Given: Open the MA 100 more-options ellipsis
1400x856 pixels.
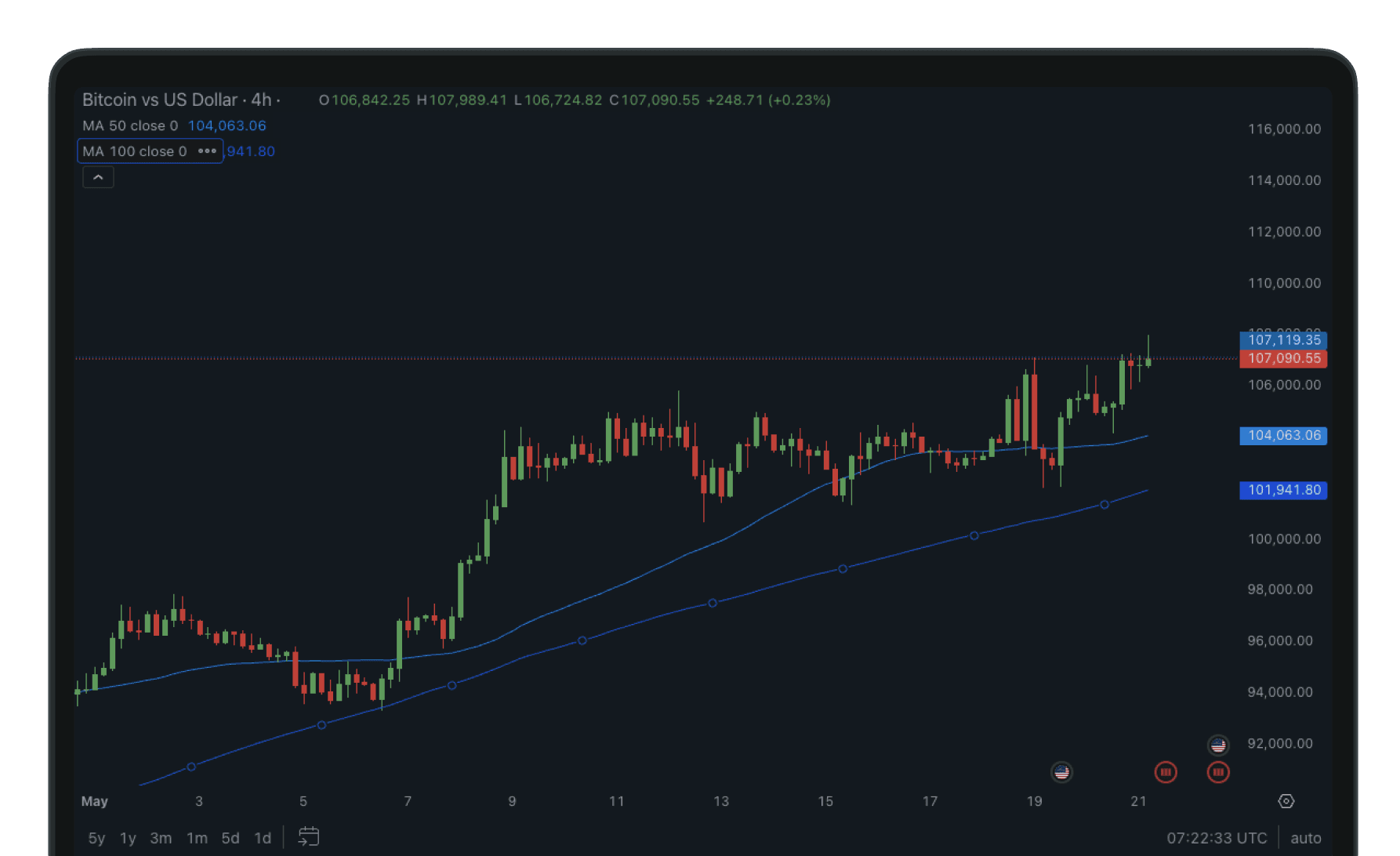Looking at the screenshot, I should click(x=207, y=151).
